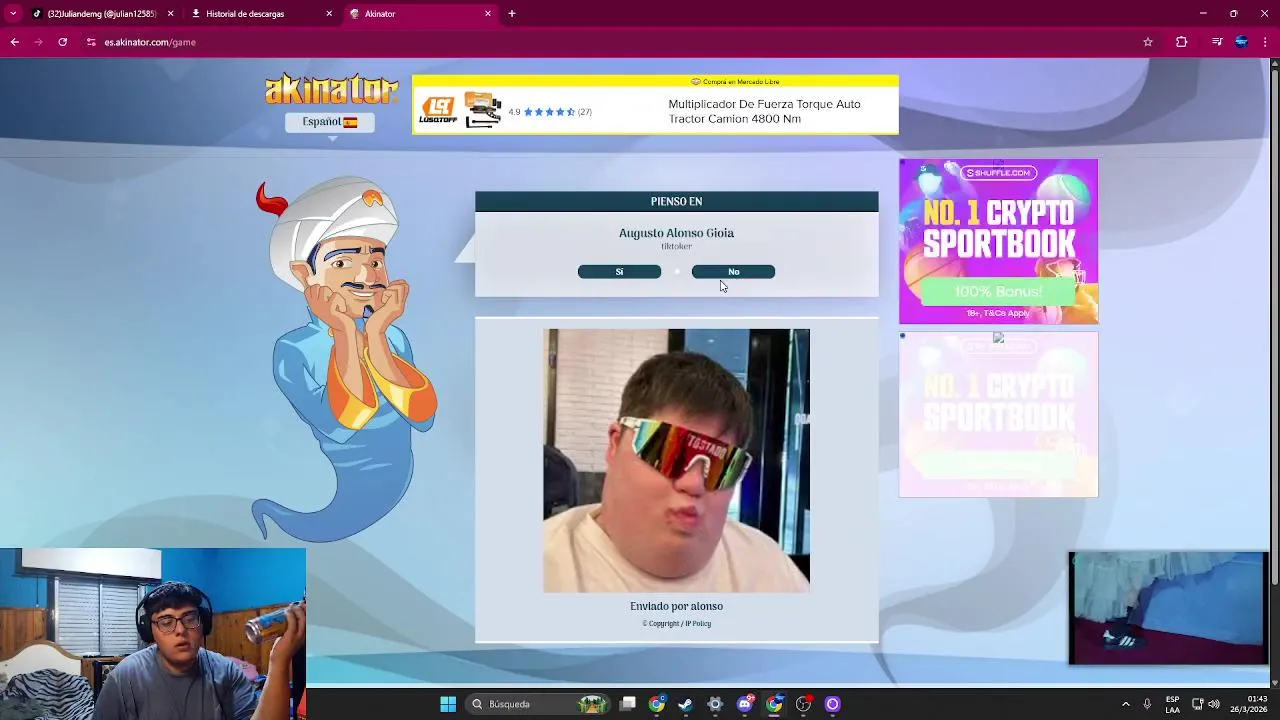The width and height of the screenshot is (1280, 720).
Task: Show hidden system tray icons
Action: coord(1125,704)
